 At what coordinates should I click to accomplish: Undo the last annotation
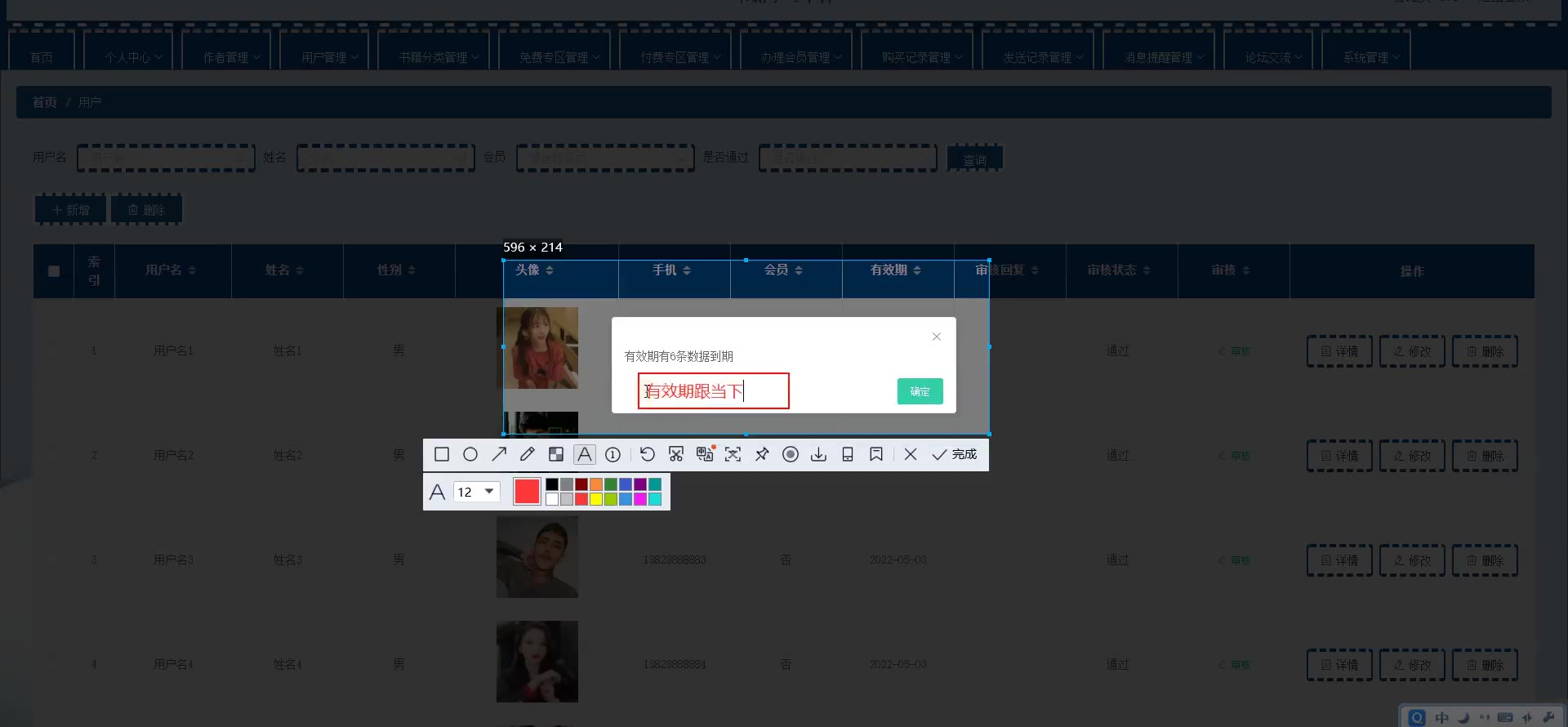coord(648,454)
